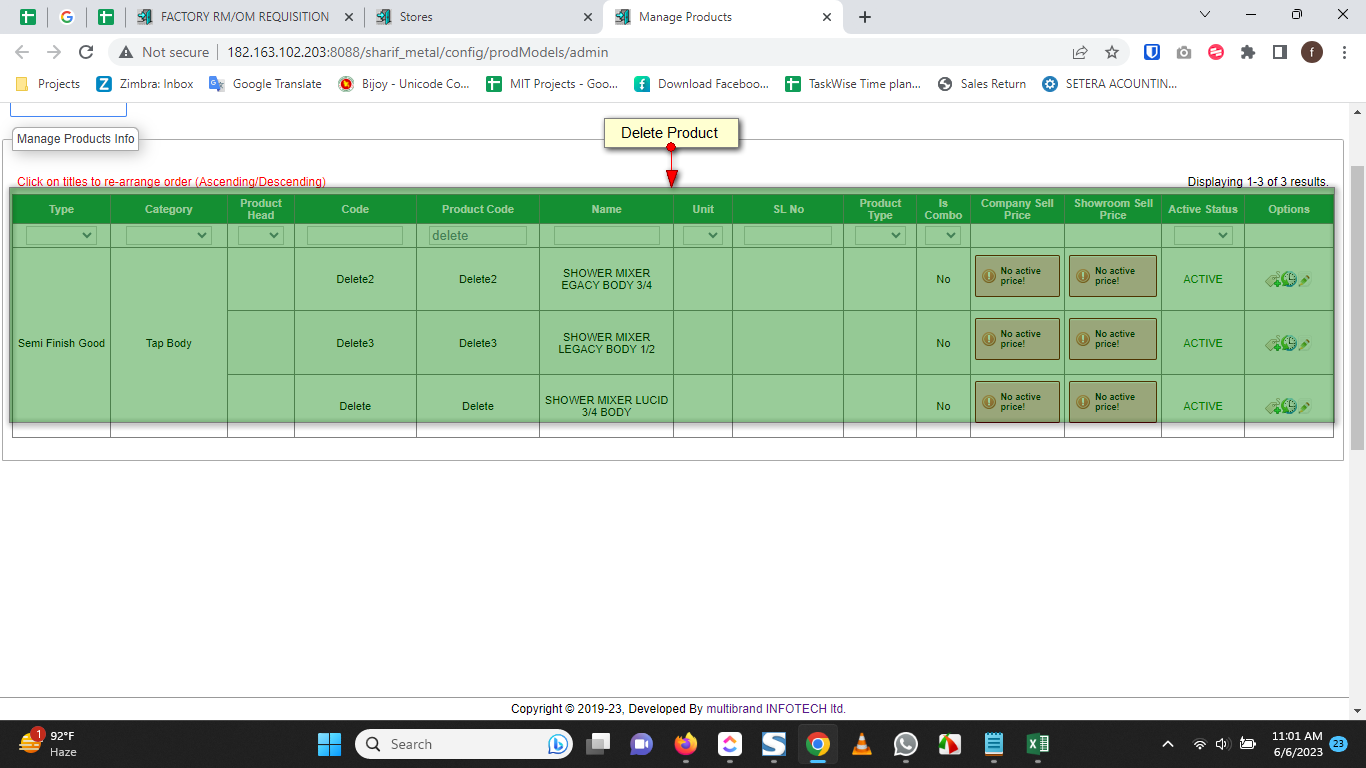This screenshot has height=768, width=1366.
Task: Launch VLC media player from the taskbar
Action: [861, 744]
